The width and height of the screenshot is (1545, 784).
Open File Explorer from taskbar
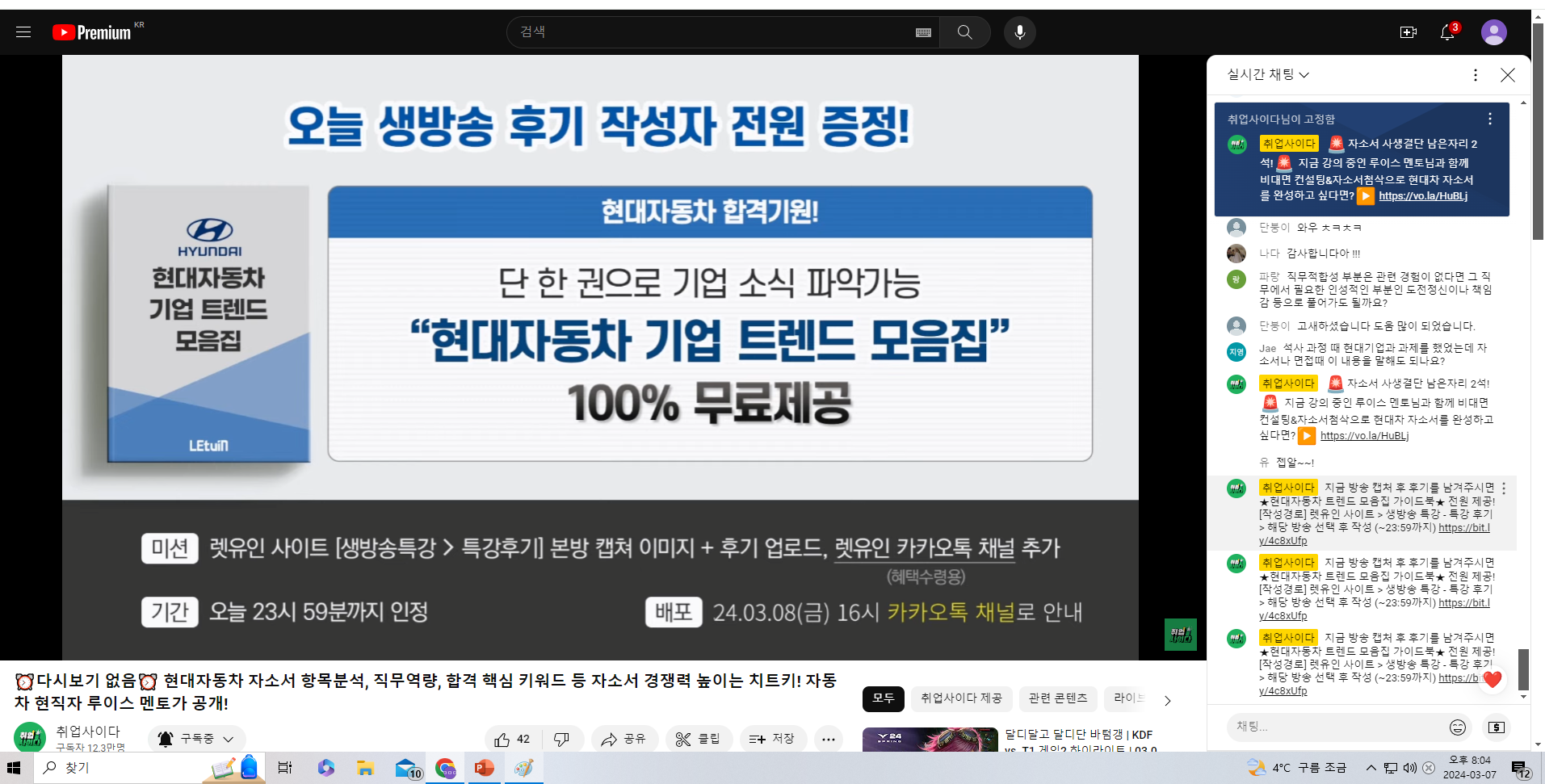click(x=365, y=768)
